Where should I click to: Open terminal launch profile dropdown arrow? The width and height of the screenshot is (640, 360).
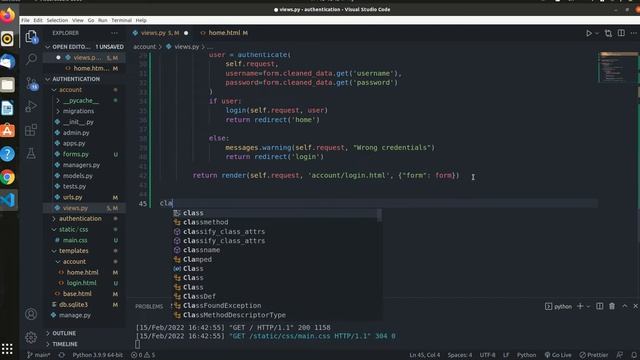coord(588,307)
